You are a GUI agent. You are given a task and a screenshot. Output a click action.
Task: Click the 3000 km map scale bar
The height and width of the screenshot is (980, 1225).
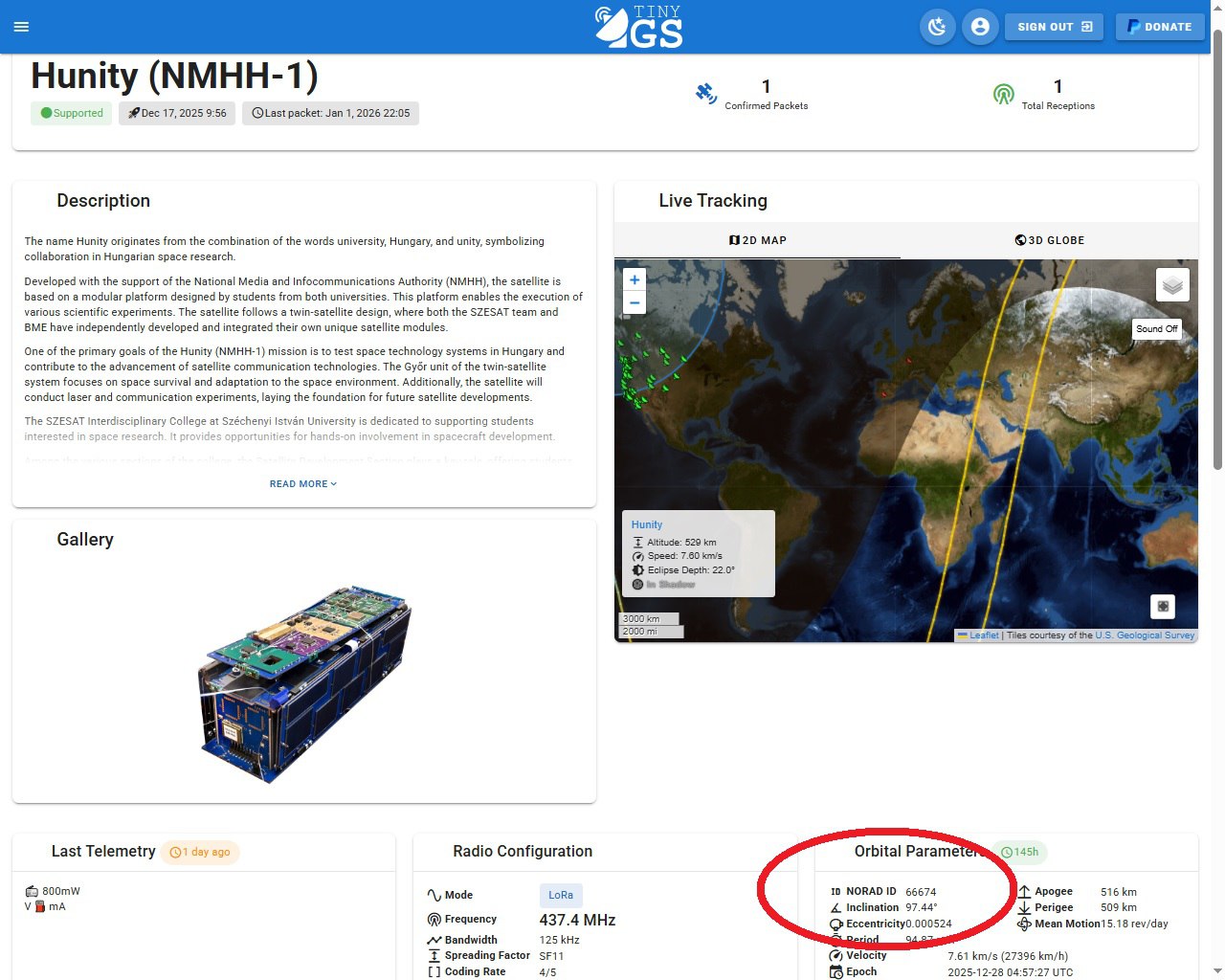(x=650, y=619)
